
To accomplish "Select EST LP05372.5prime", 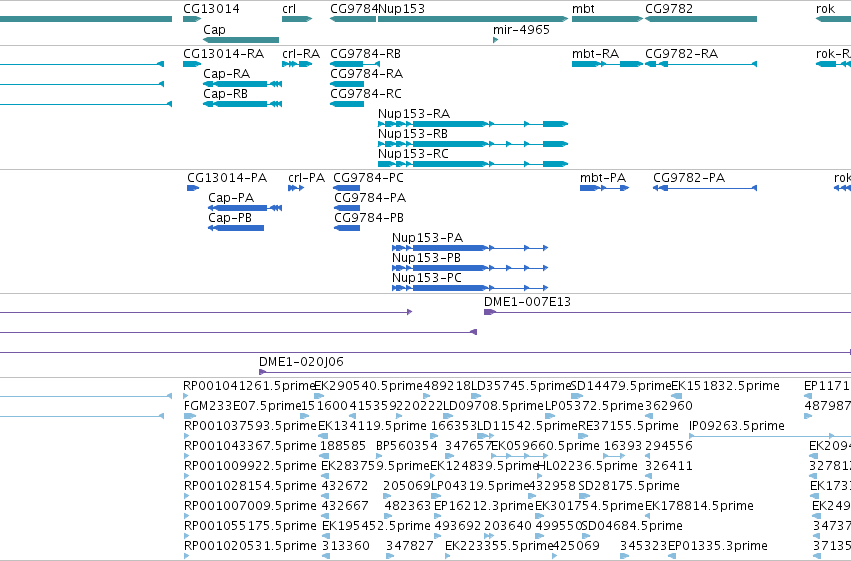I will (x=594, y=406).
